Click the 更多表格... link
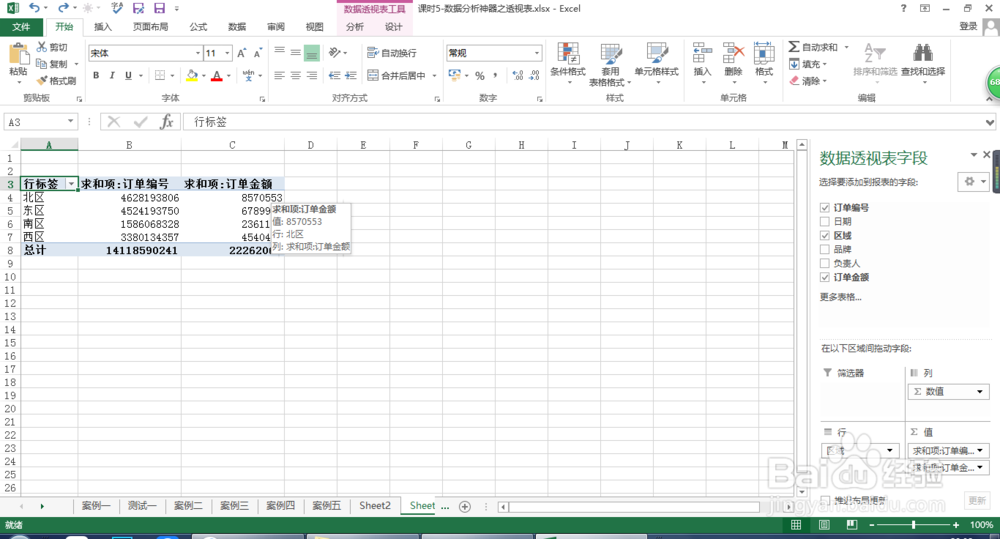The height and width of the screenshot is (539, 1000). point(840,297)
